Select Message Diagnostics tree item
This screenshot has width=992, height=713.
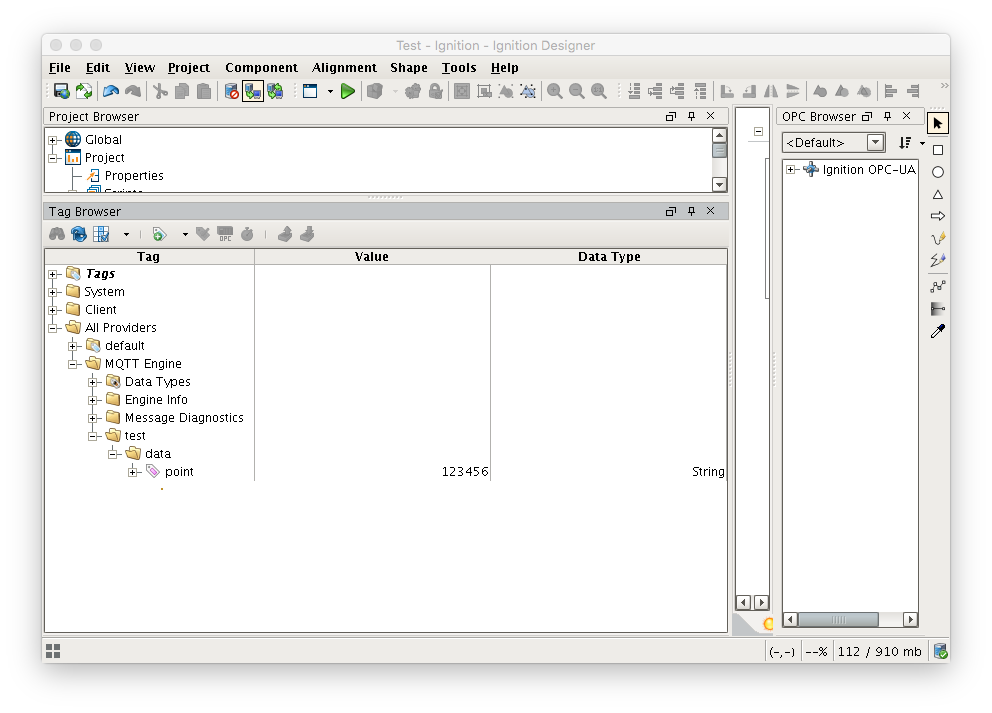[184, 418]
